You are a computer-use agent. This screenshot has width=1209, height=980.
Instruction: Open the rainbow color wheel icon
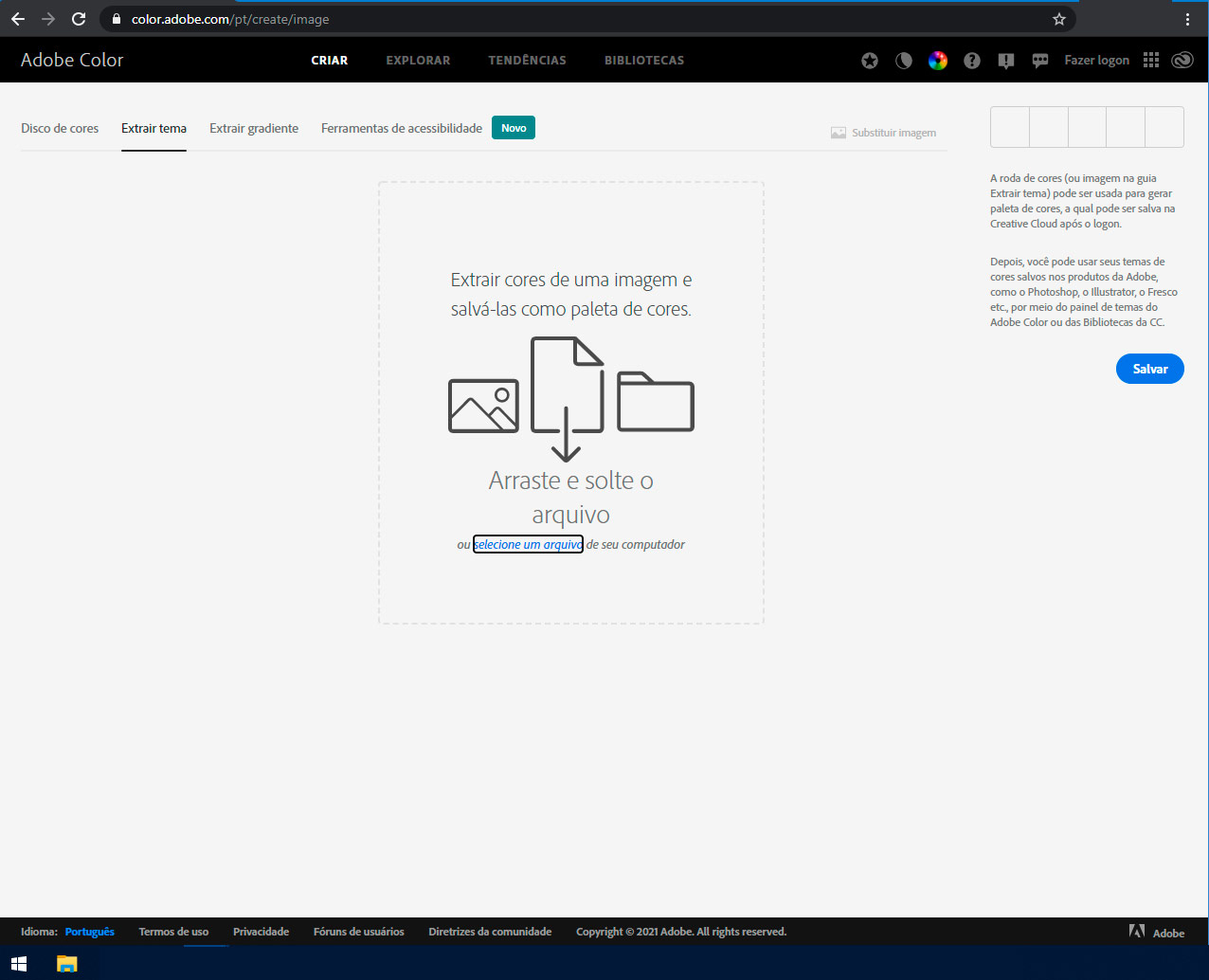(938, 61)
